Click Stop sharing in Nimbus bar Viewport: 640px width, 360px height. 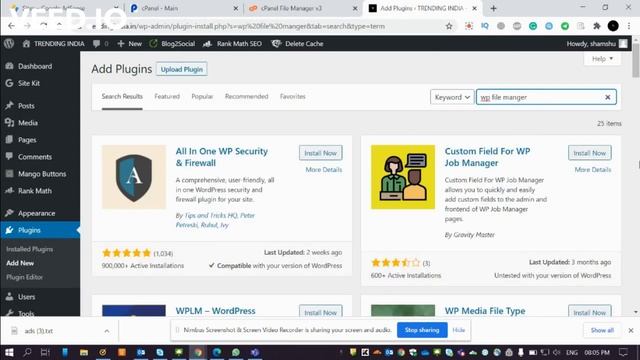click(x=422, y=330)
